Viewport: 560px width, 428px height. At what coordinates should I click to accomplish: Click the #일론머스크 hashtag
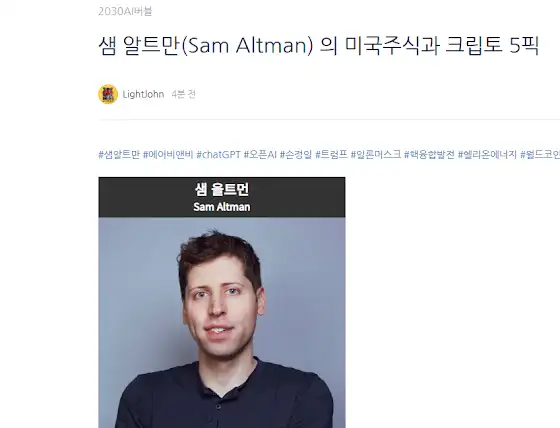[376, 155]
